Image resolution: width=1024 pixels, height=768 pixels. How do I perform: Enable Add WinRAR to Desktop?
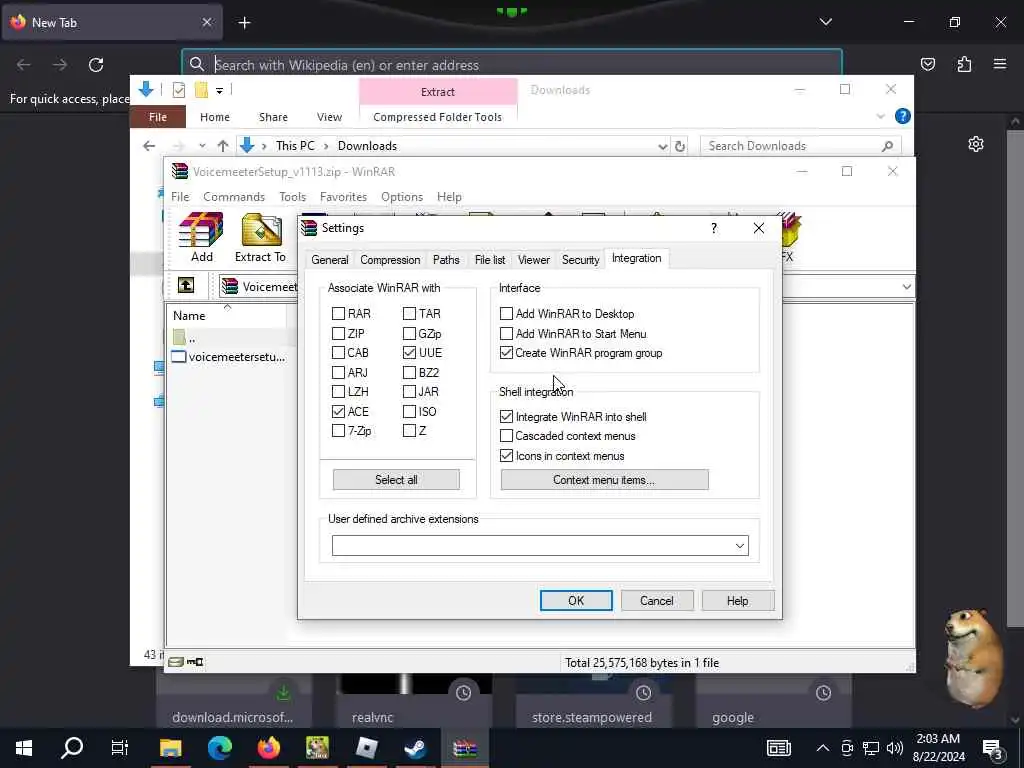click(x=506, y=313)
